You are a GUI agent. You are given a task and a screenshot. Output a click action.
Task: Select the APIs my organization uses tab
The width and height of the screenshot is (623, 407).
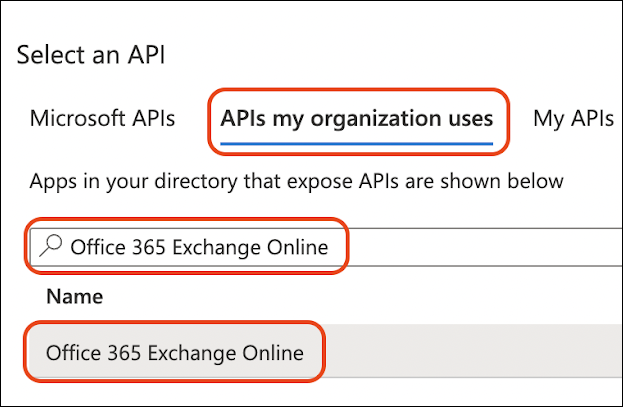[x=357, y=119]
